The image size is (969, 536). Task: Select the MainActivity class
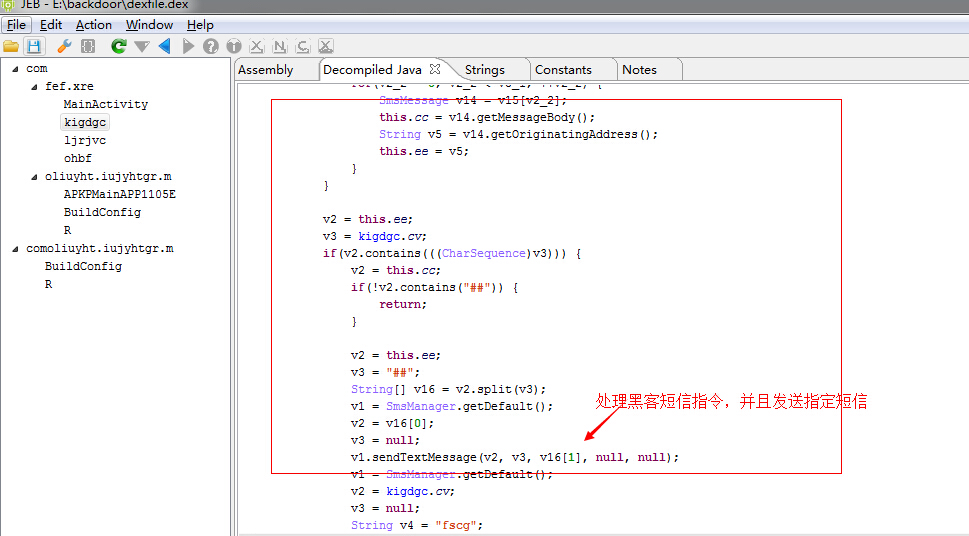click(x=106, y=104)
